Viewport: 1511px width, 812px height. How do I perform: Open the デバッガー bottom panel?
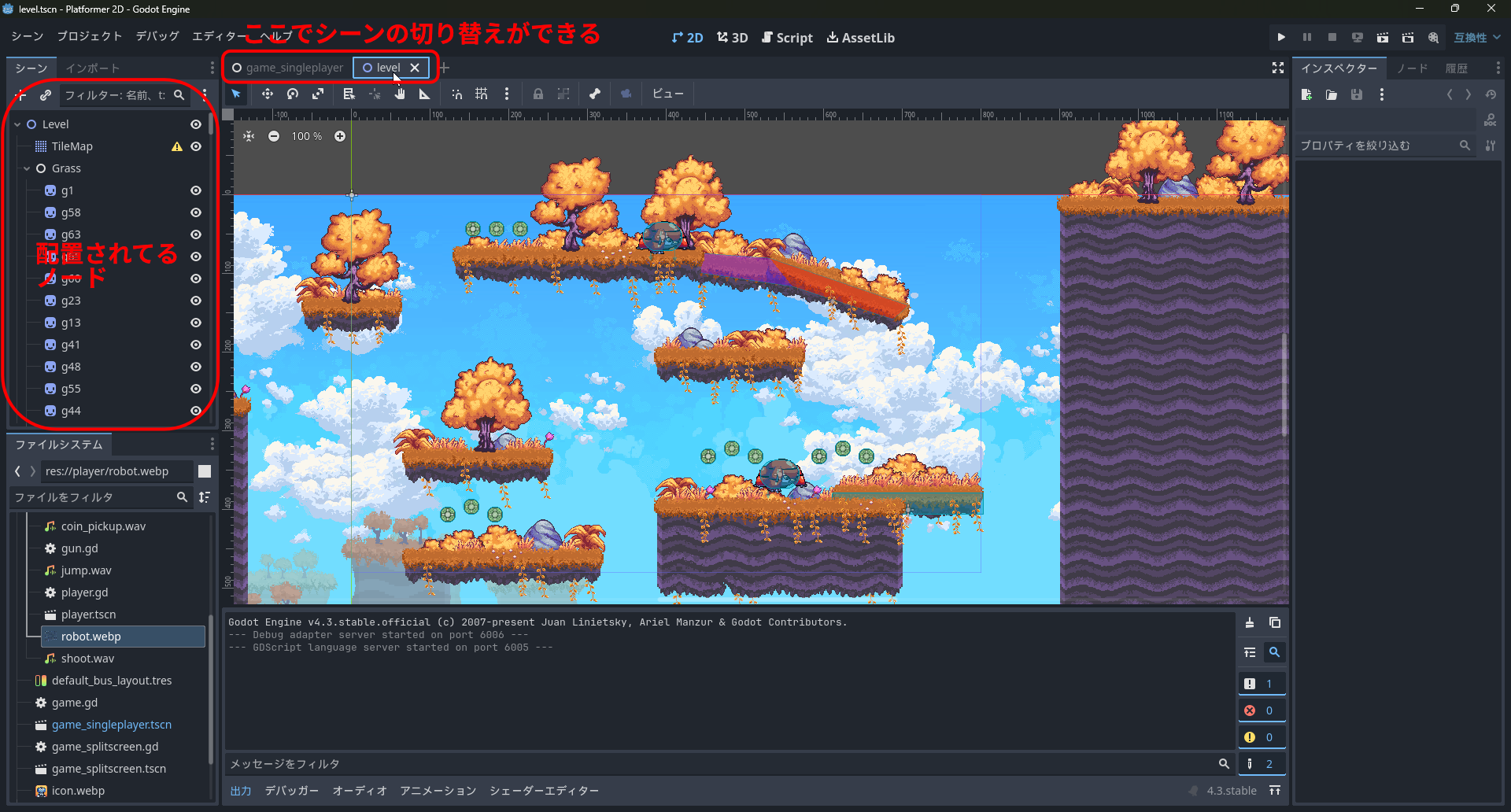(x=292, y=791)
